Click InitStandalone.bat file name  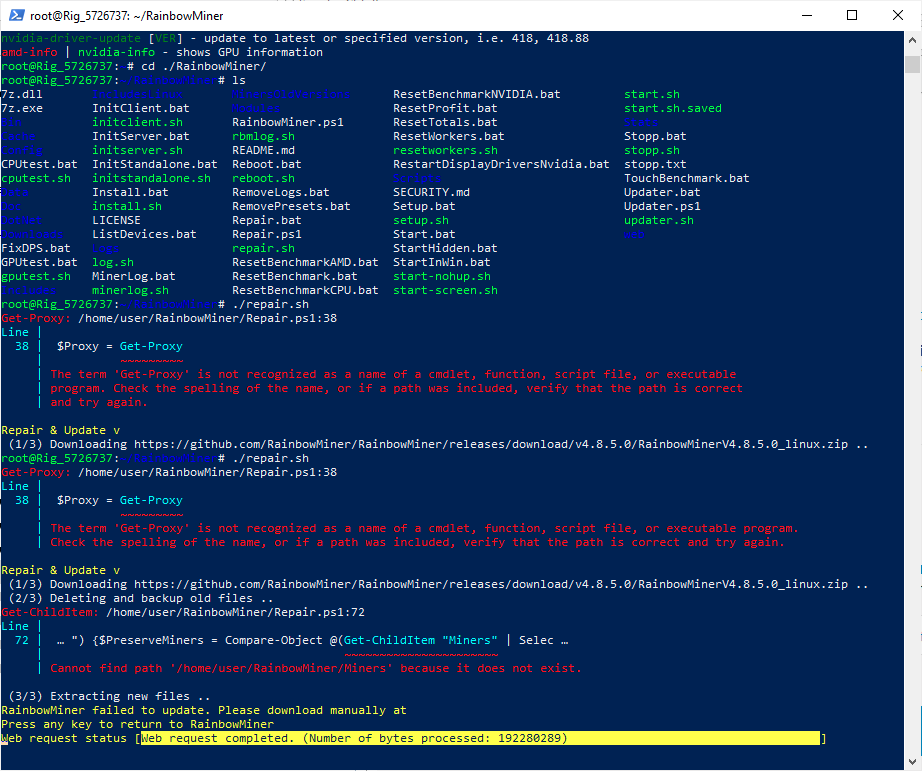[155, 164]
